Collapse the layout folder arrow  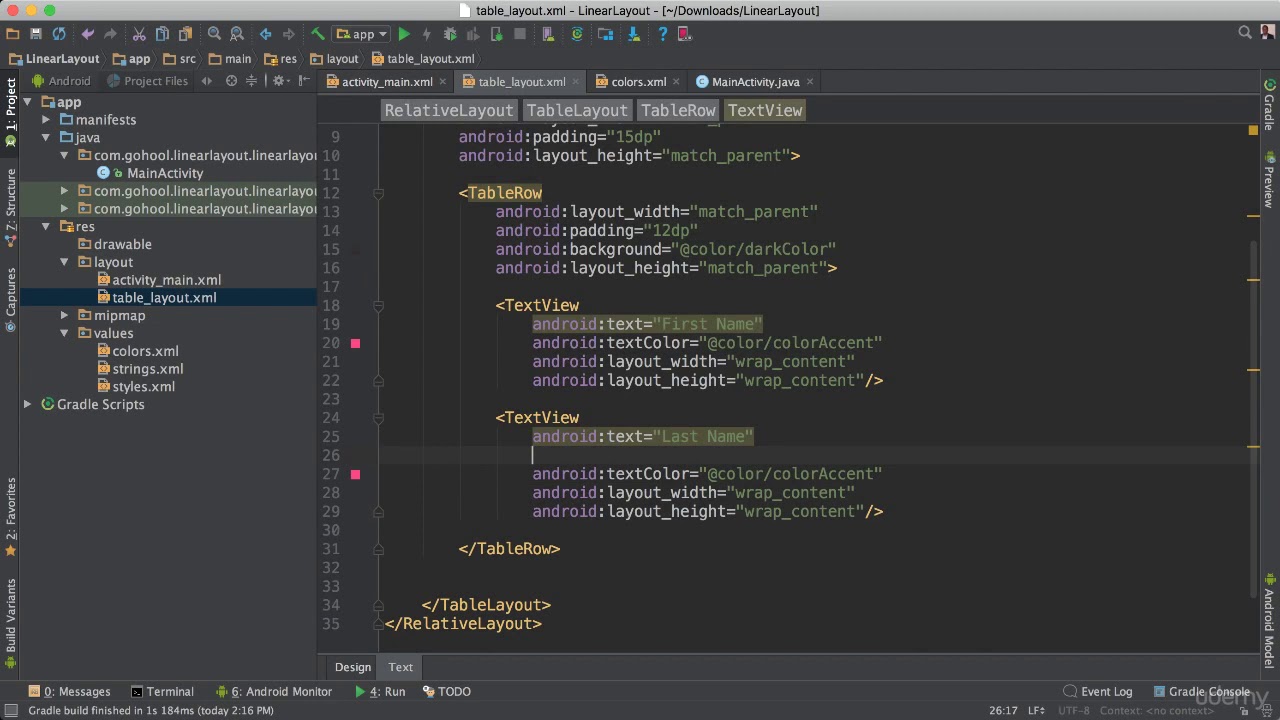[64, 262]
